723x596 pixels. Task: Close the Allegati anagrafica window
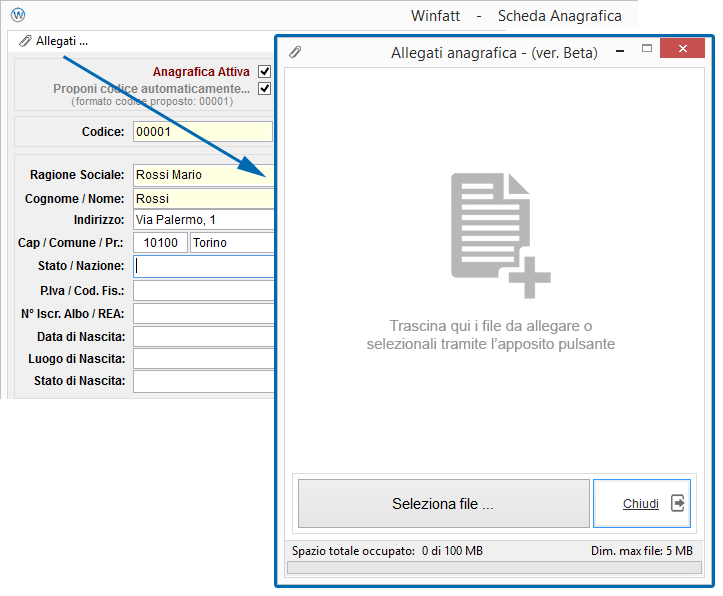682,48
